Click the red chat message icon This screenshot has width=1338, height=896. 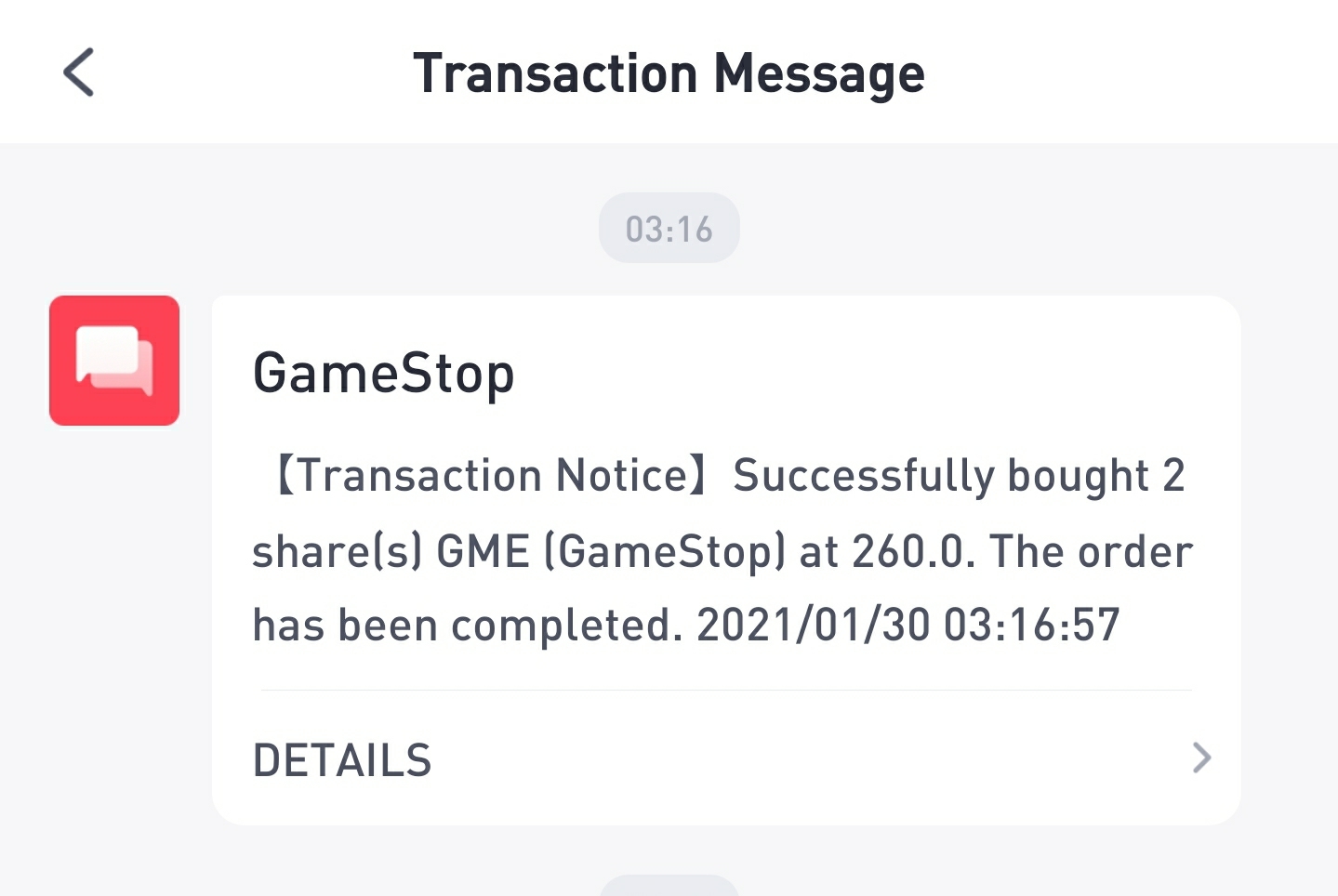coord(114,361)
